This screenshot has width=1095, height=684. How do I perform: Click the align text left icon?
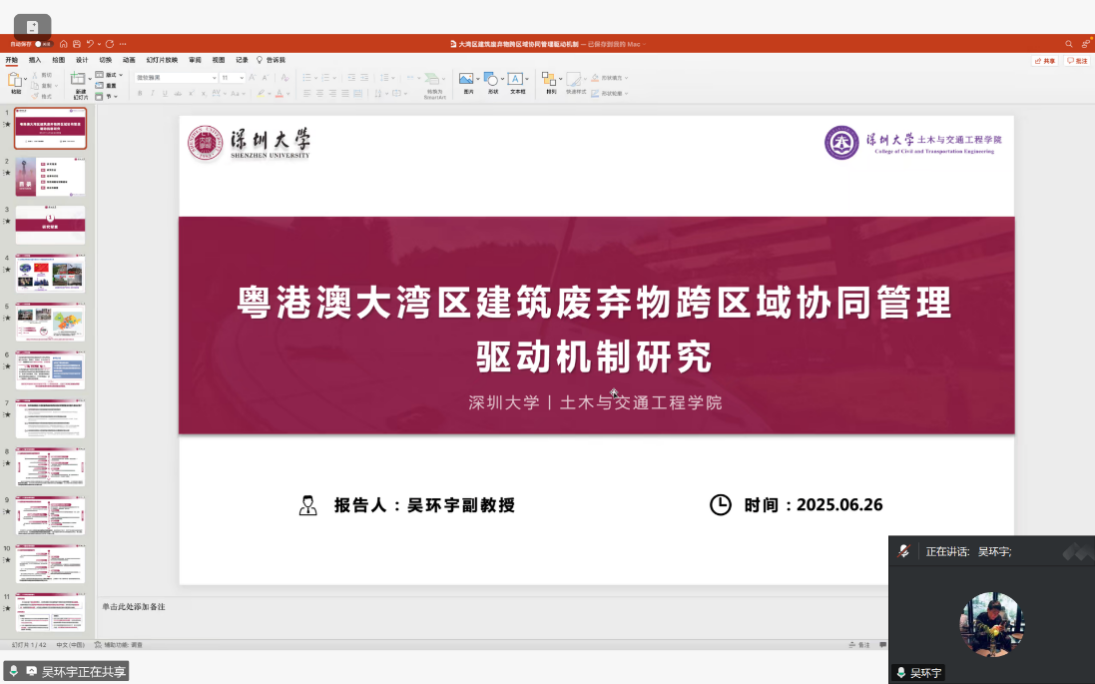(x=307, y=94)
